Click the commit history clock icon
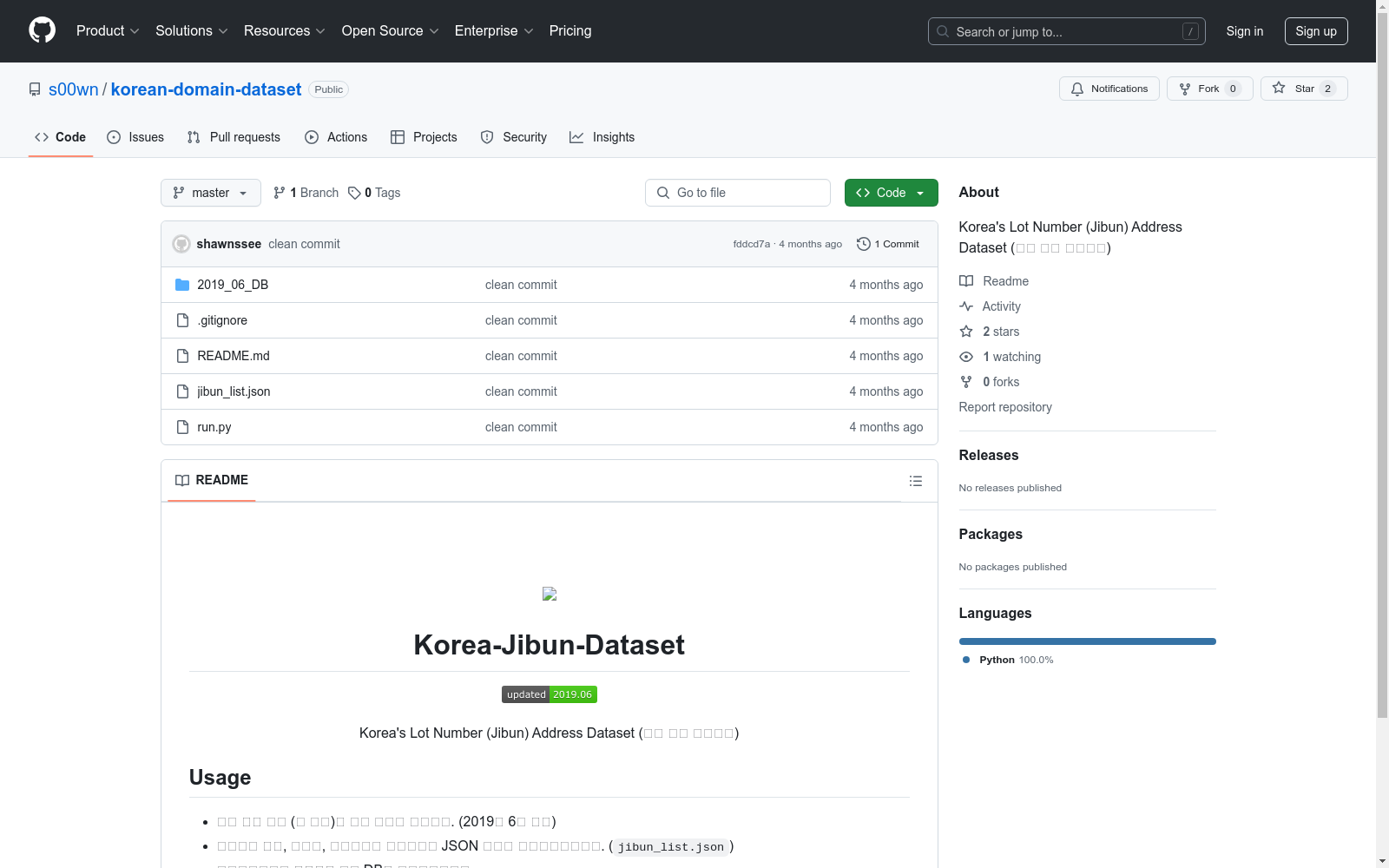Viewport: 1389px width, 868px height. [x=864, y=244]
